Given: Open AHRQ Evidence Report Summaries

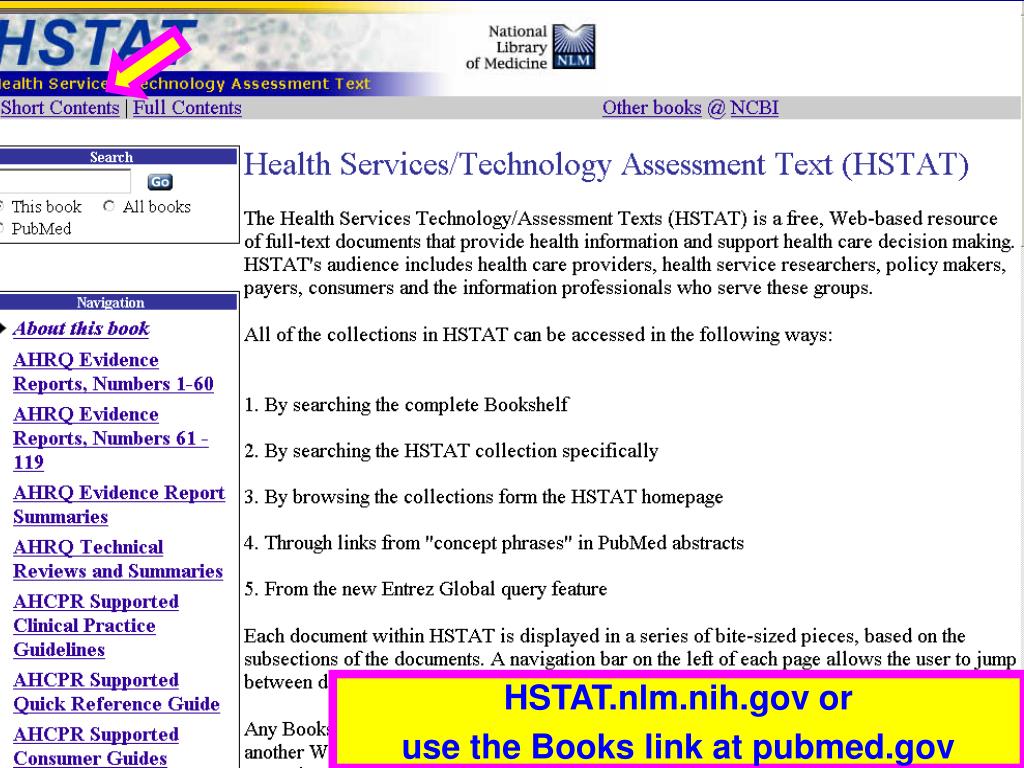Looking at the screenshot, I should (119, 505).
